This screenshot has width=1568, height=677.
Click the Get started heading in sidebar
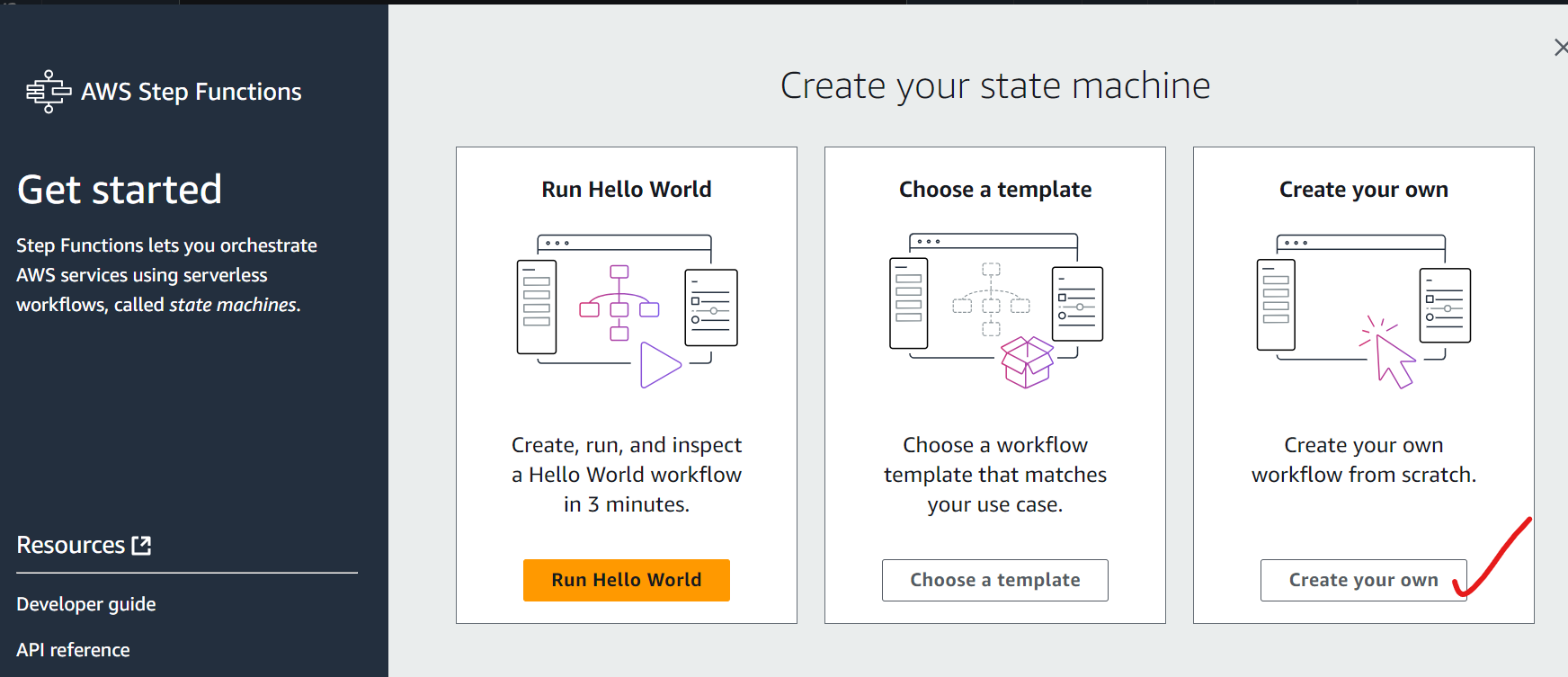click(x=120, y=190)
